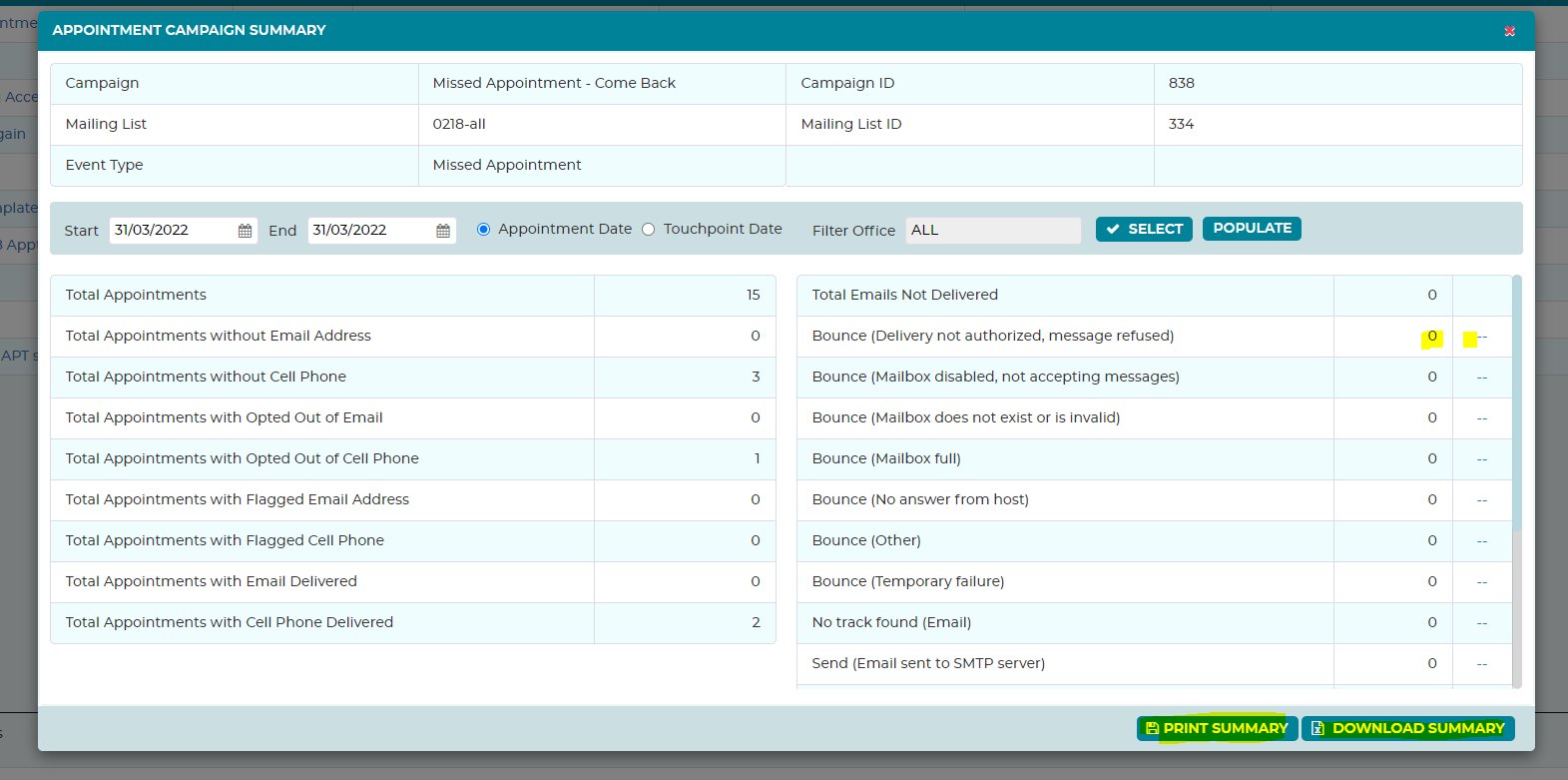Select the Appointment Date radio button

(483, 230)
